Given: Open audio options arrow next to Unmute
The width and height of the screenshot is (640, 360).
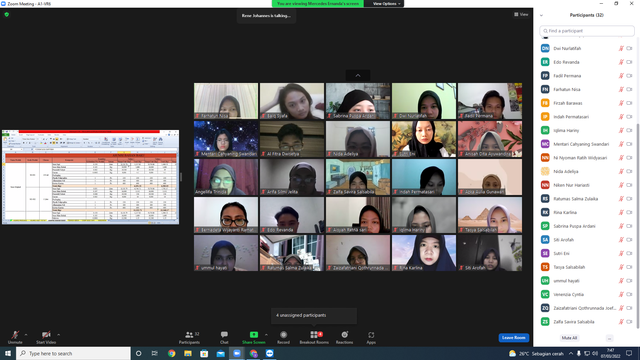Looking at the screenshot, I should click(26, 335).
